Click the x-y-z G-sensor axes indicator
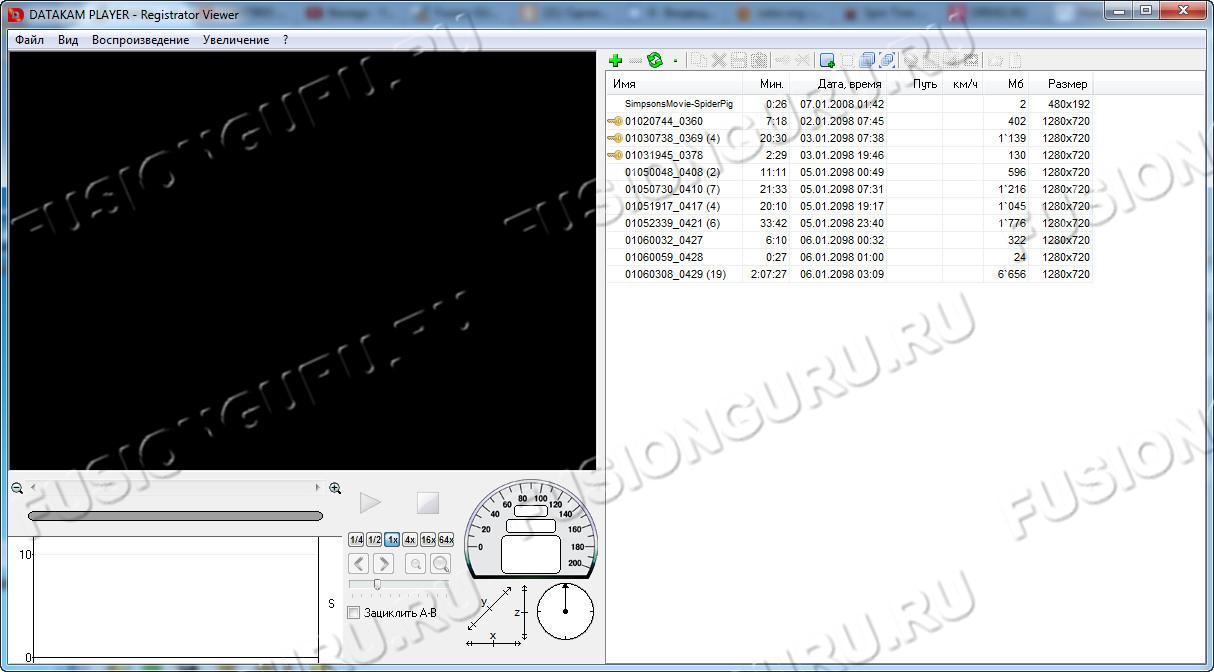This screenshot has height=672, width=1214. point(497,615)
